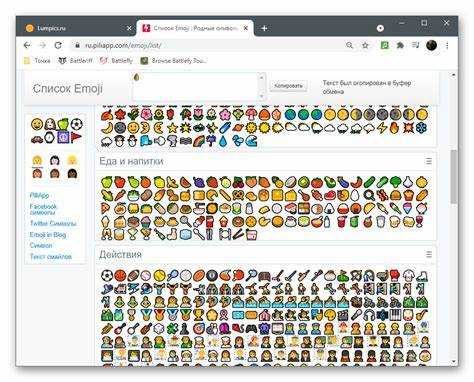Pick the ice skate emoji
The height and width of the screenshot is (382, 474).
(x=422, y=275)
